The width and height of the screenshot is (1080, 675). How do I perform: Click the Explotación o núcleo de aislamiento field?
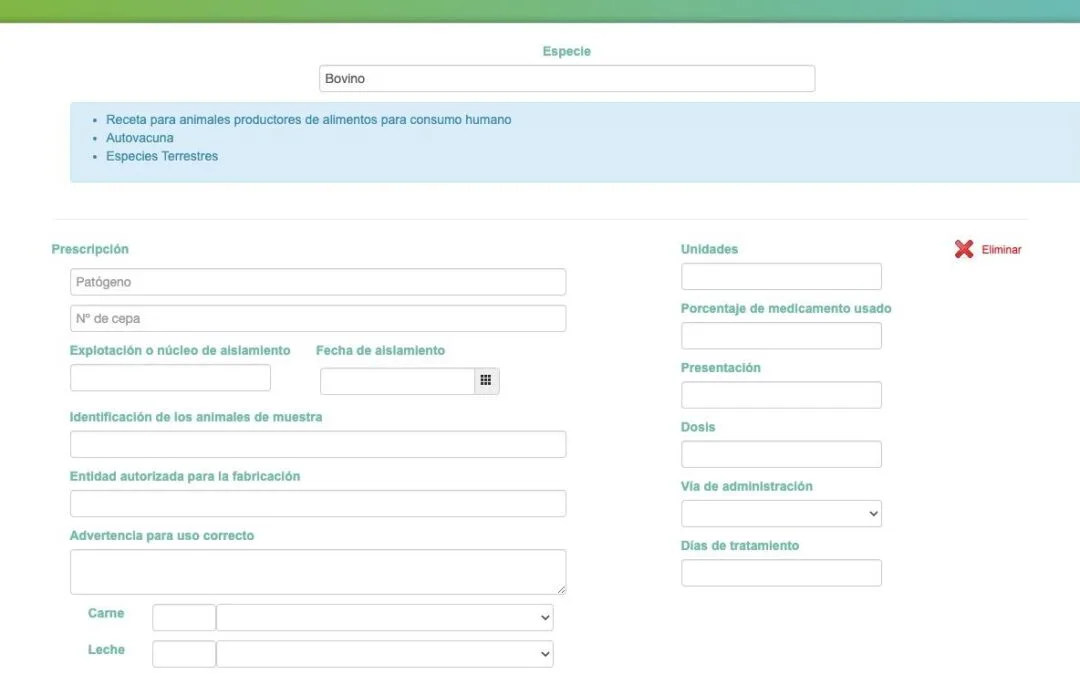coord(170,378)
